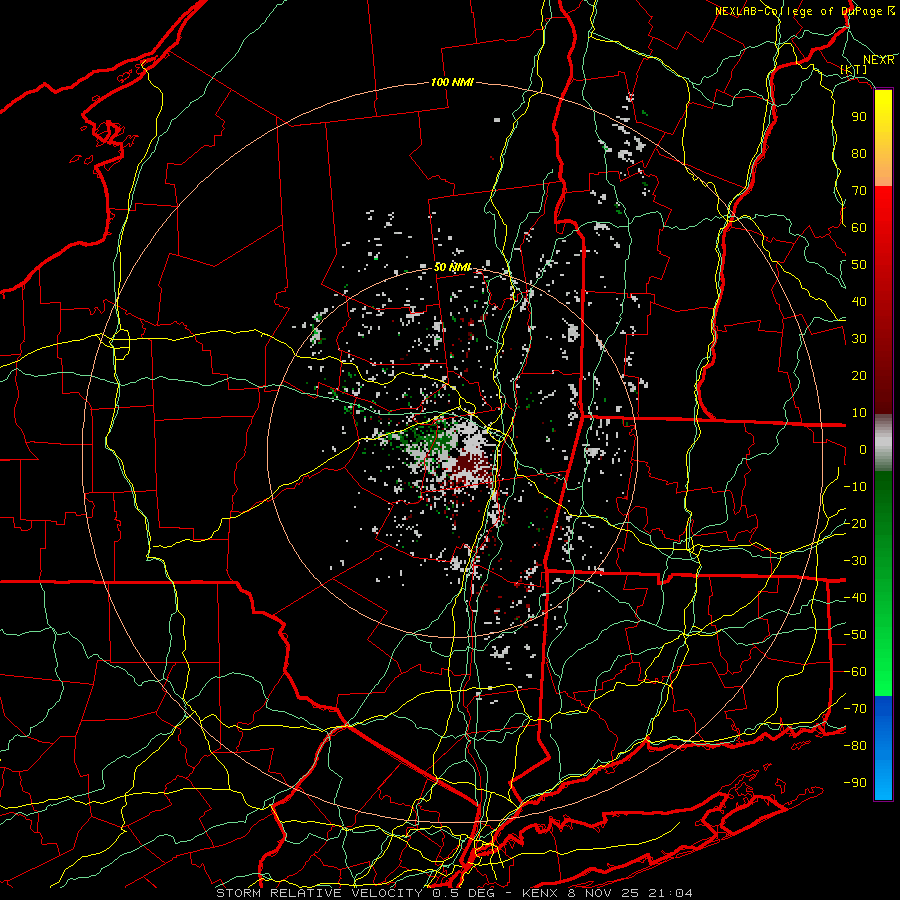Click the -30 scale label

pos(855,561)
